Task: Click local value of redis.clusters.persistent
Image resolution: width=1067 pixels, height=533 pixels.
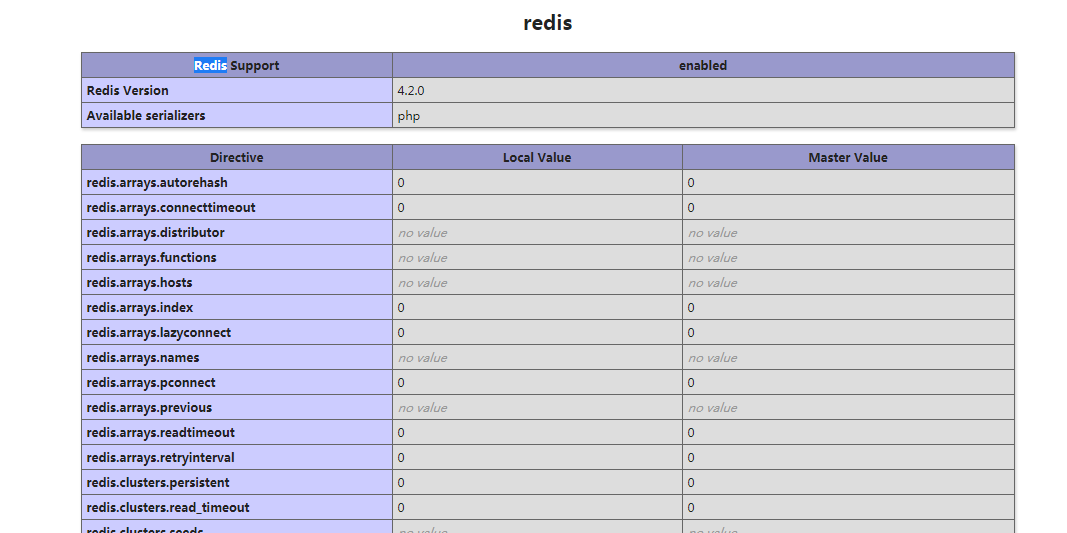Action: (401, 483)
